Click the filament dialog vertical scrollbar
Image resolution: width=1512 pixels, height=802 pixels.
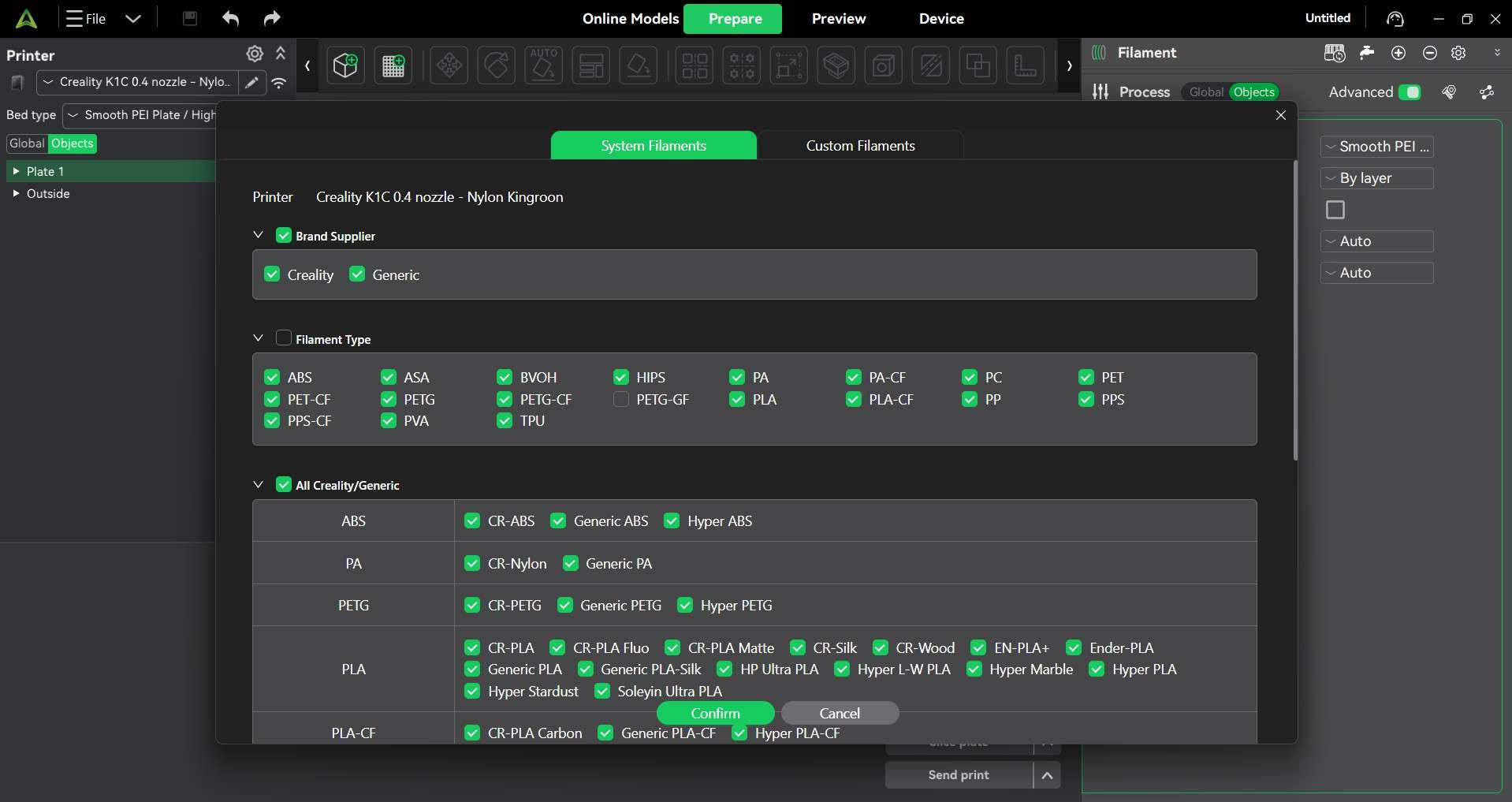[1295, 311]
